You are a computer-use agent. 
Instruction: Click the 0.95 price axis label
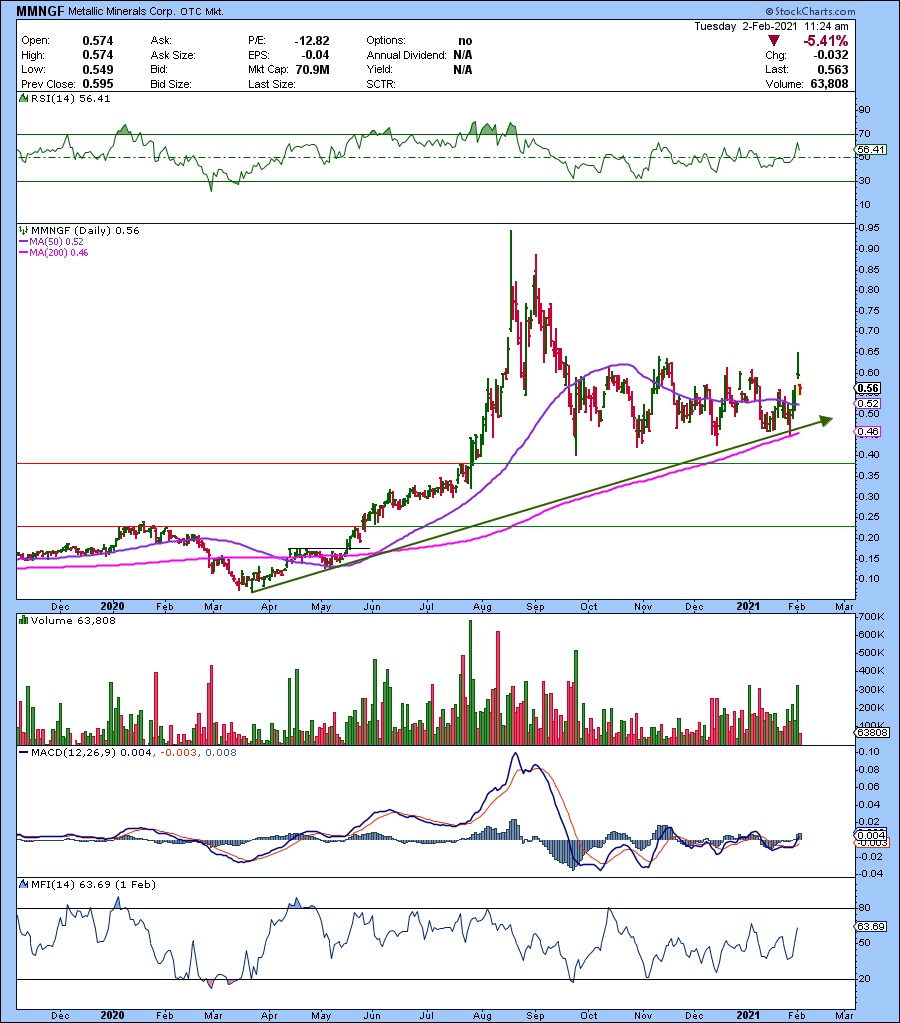[x=869, y=228]
